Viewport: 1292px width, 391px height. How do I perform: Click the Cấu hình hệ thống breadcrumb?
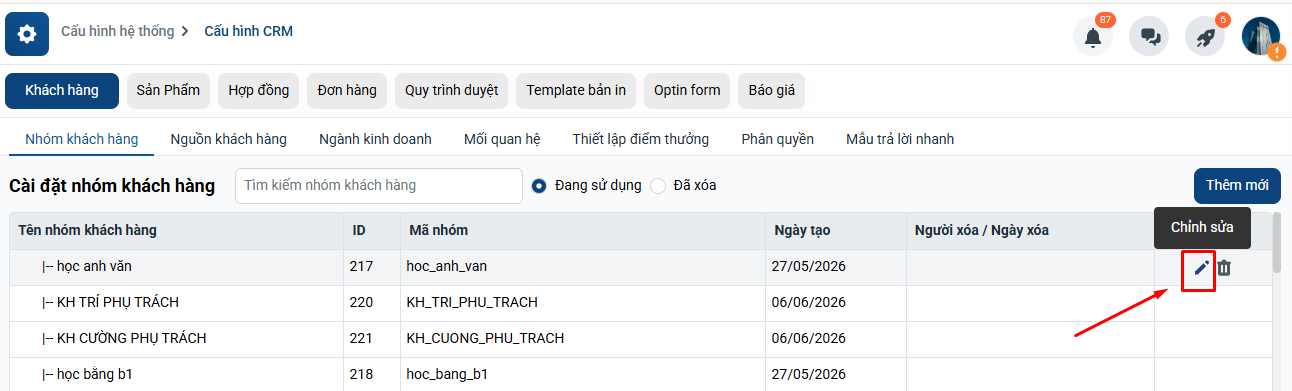117,31
